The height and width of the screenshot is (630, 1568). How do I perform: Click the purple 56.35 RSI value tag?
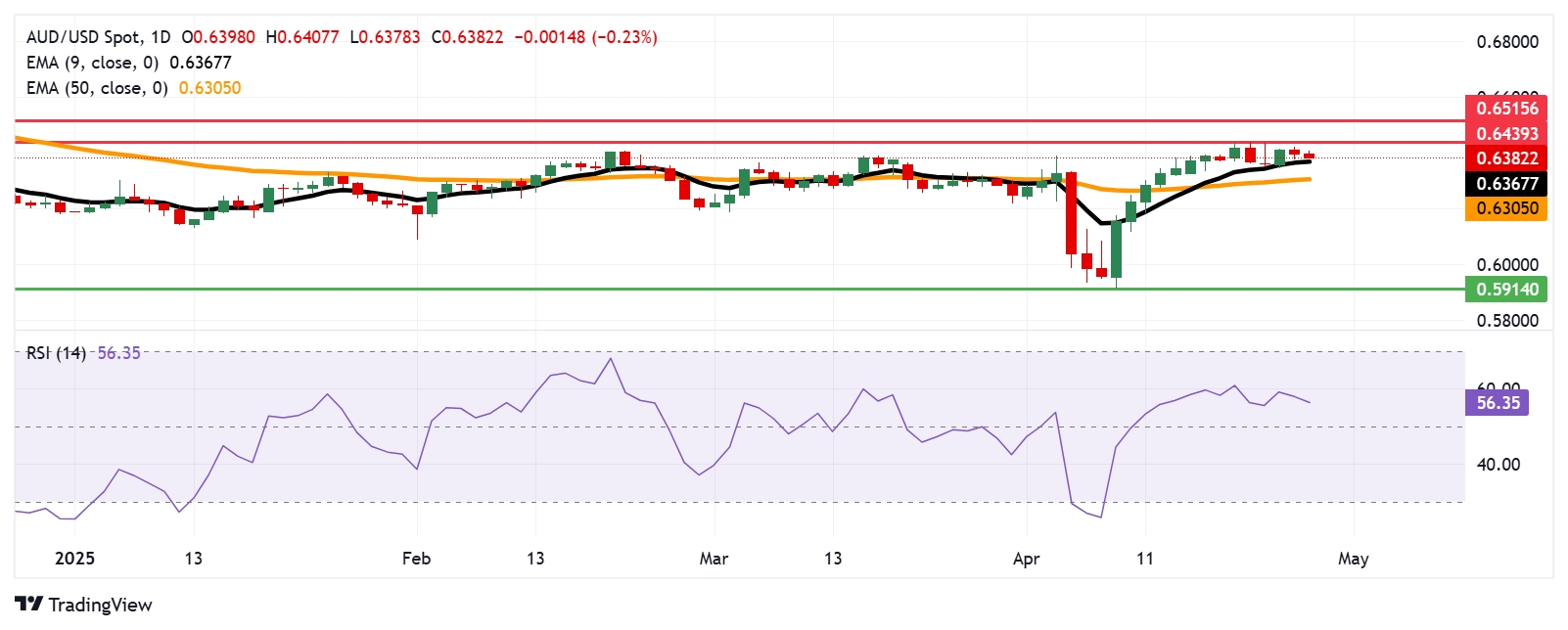1498,403
